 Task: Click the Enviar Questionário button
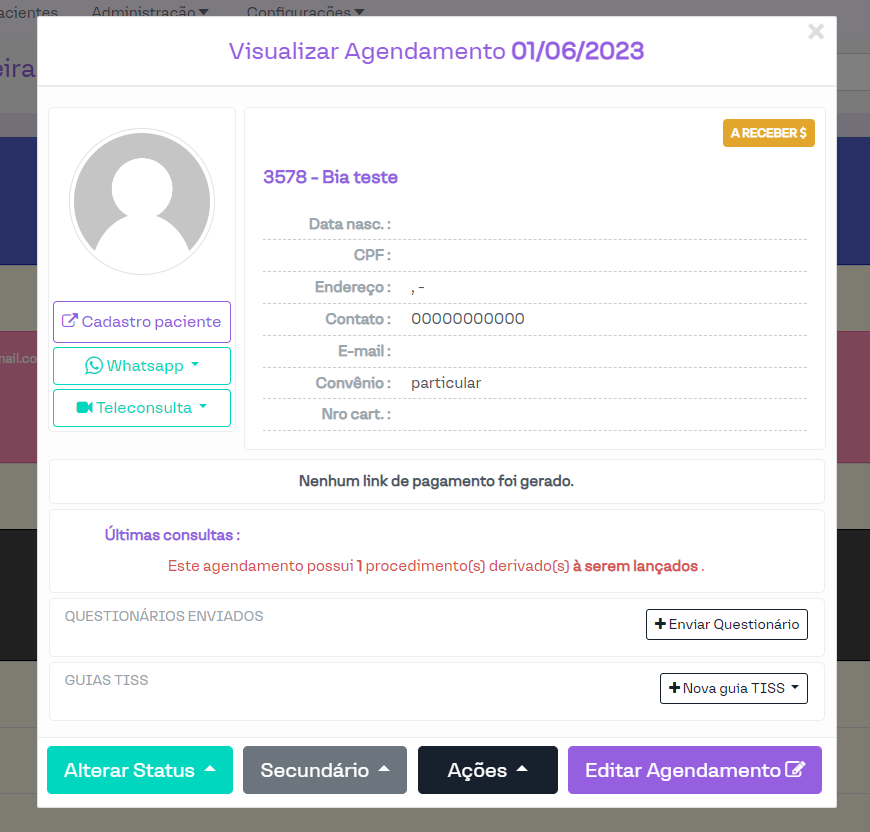[x=727, y=624]
